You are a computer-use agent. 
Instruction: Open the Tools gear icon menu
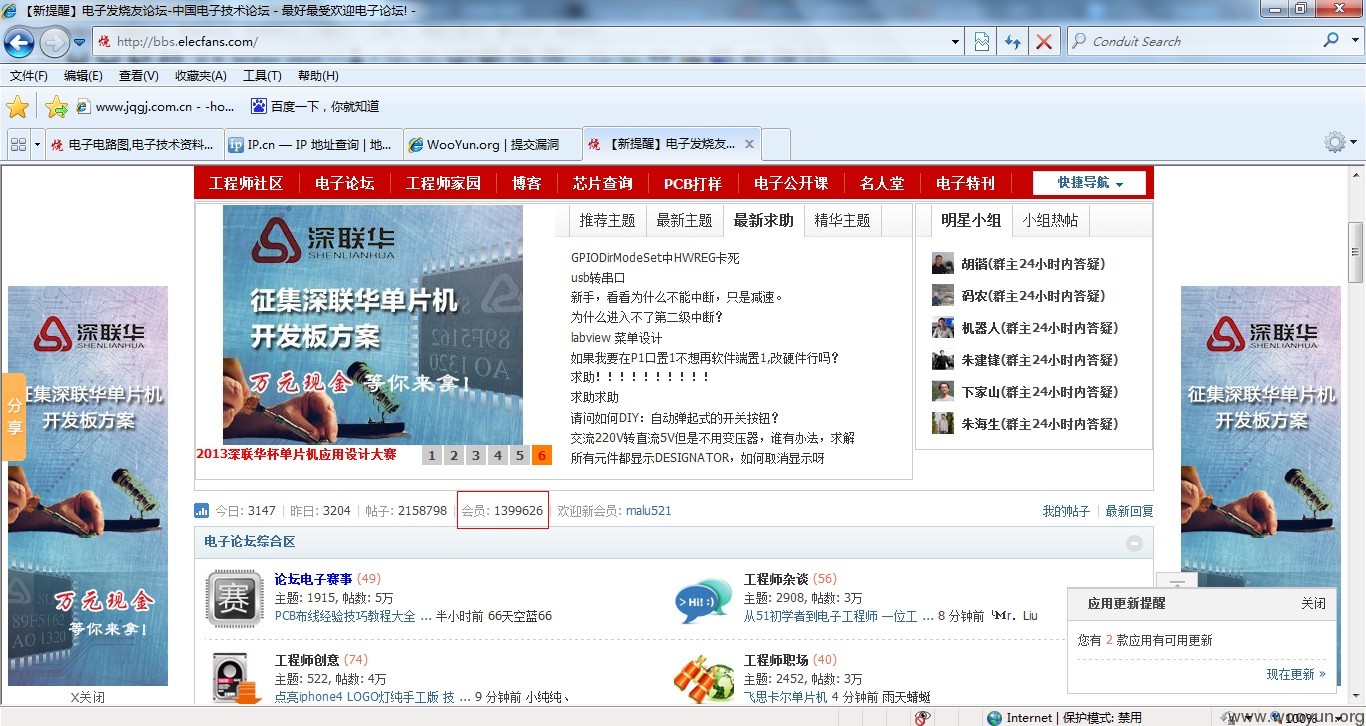coord(1335,142)
